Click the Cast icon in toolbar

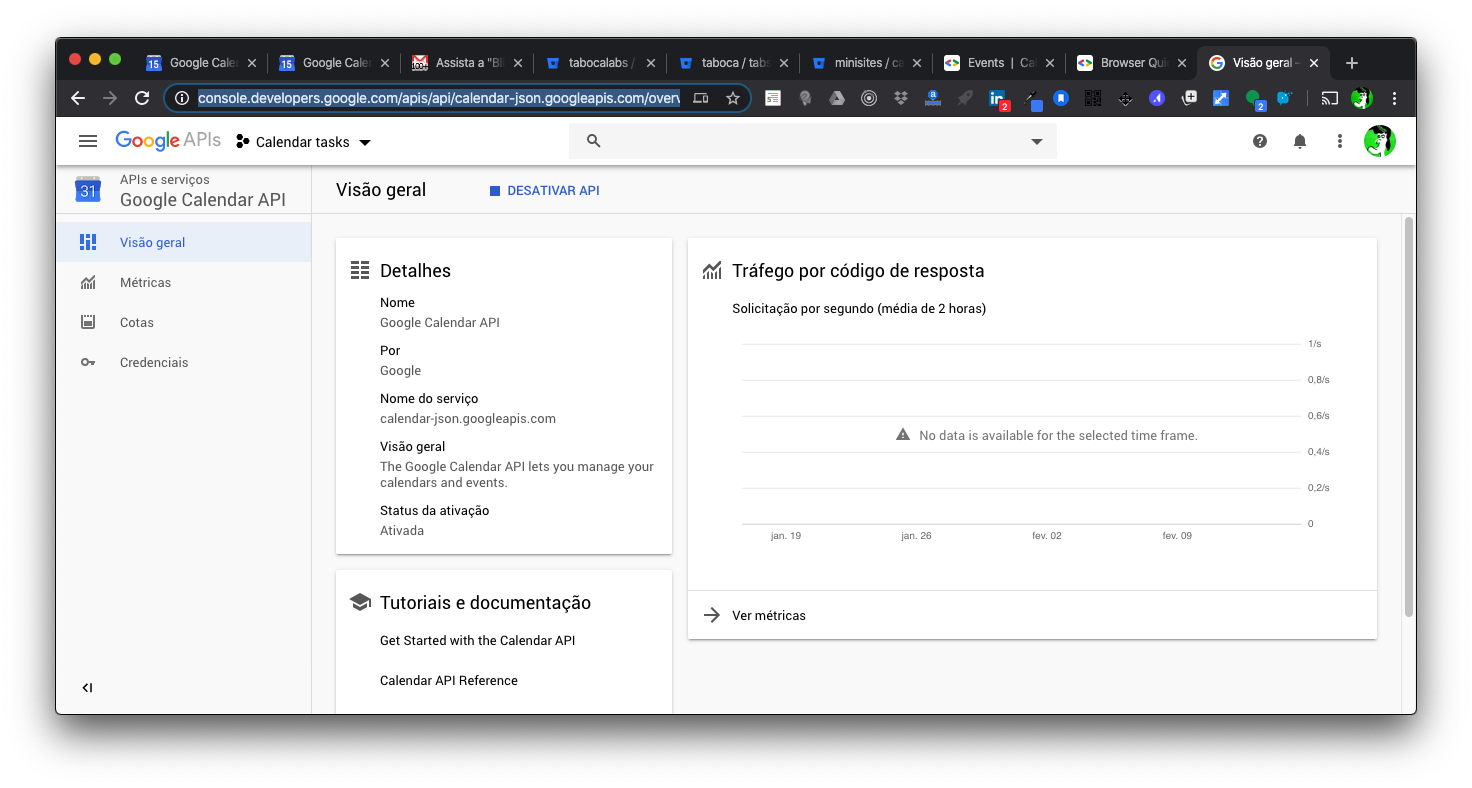pyautogui.click(x=1329, y=98)
